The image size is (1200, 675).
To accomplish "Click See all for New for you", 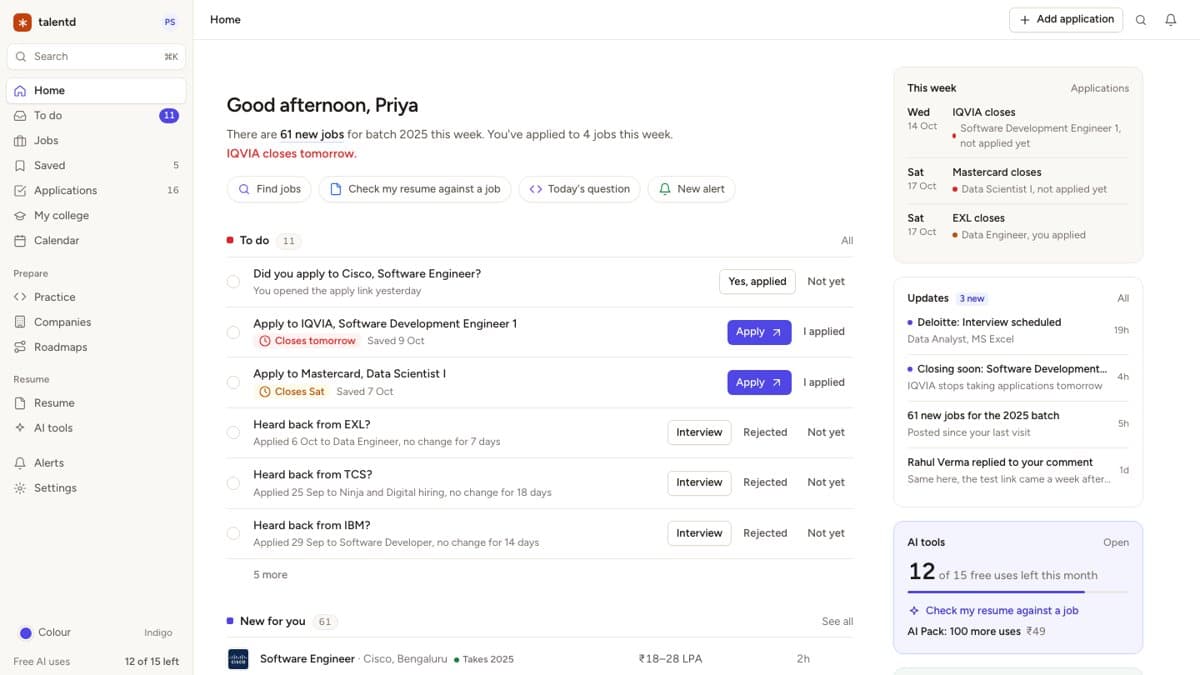I will pos(837,621).
